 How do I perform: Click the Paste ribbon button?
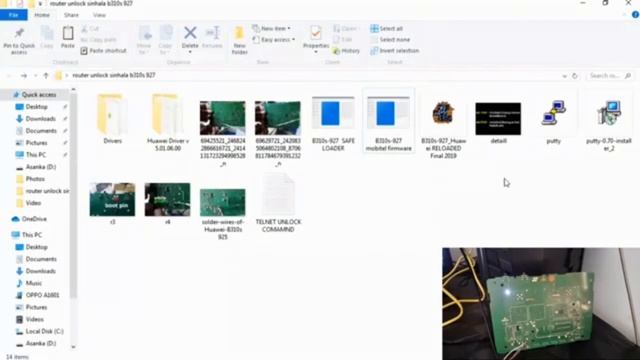(x=68, y=38)
